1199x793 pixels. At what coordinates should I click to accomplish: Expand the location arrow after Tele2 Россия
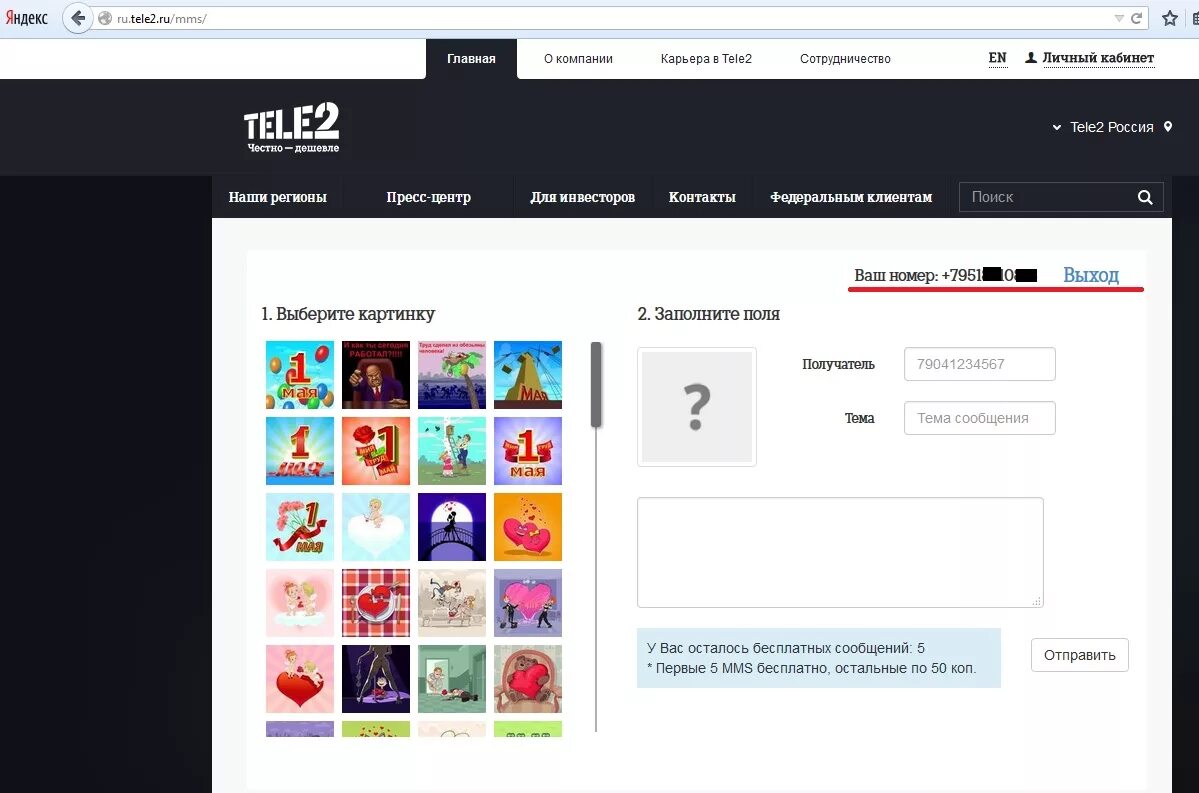tap(1055, 127)
